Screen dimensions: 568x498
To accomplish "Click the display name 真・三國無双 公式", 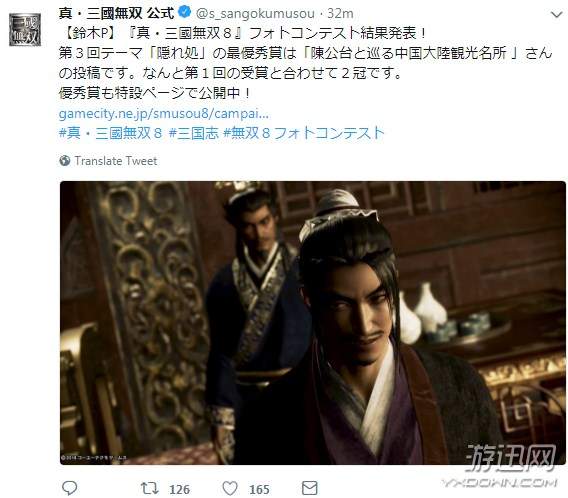I will point(116,13).
